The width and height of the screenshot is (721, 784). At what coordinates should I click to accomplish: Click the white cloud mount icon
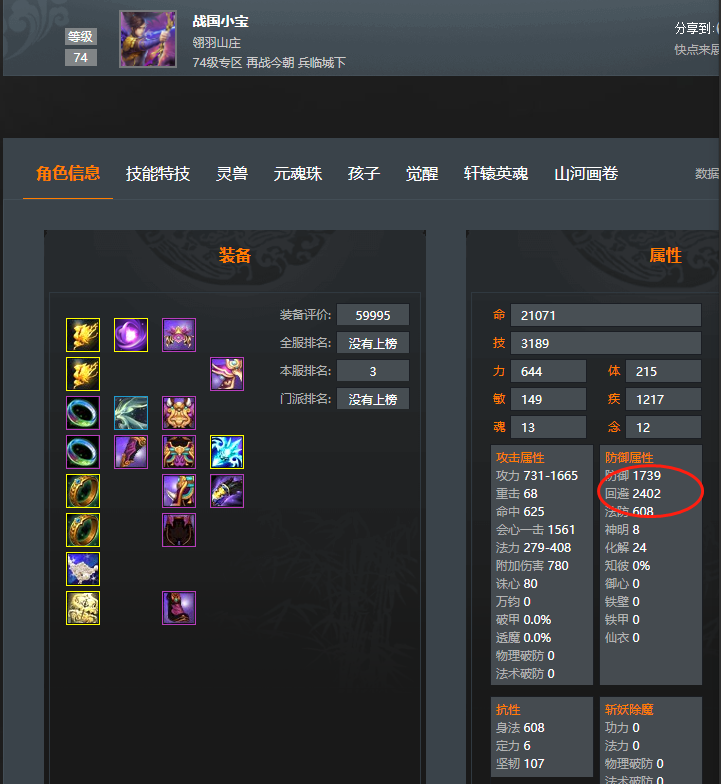click(83, 569)
